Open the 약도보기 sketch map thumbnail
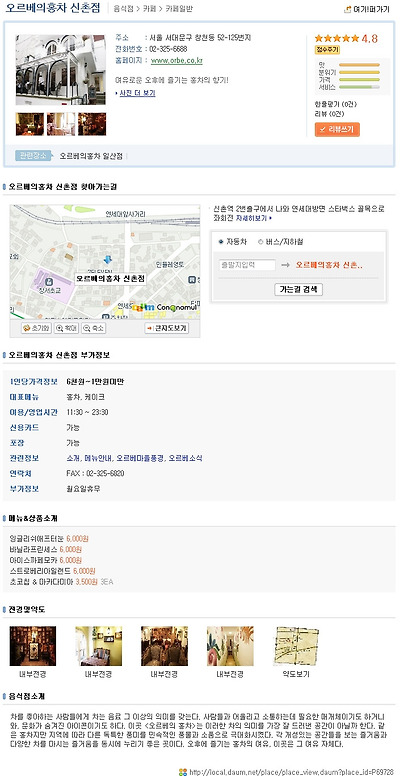The height and width of the screenshot is (776, 400). pos(296,646)
